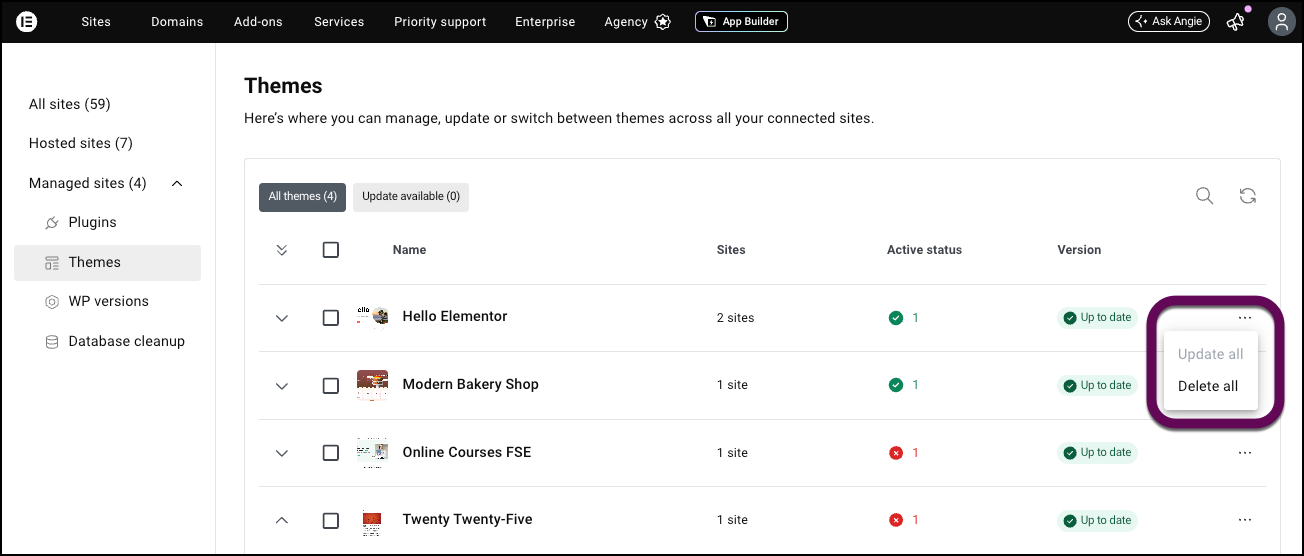This screenshot has height=556, width=1304.
Task: Go to Priority support
Action: pos(440,21)
